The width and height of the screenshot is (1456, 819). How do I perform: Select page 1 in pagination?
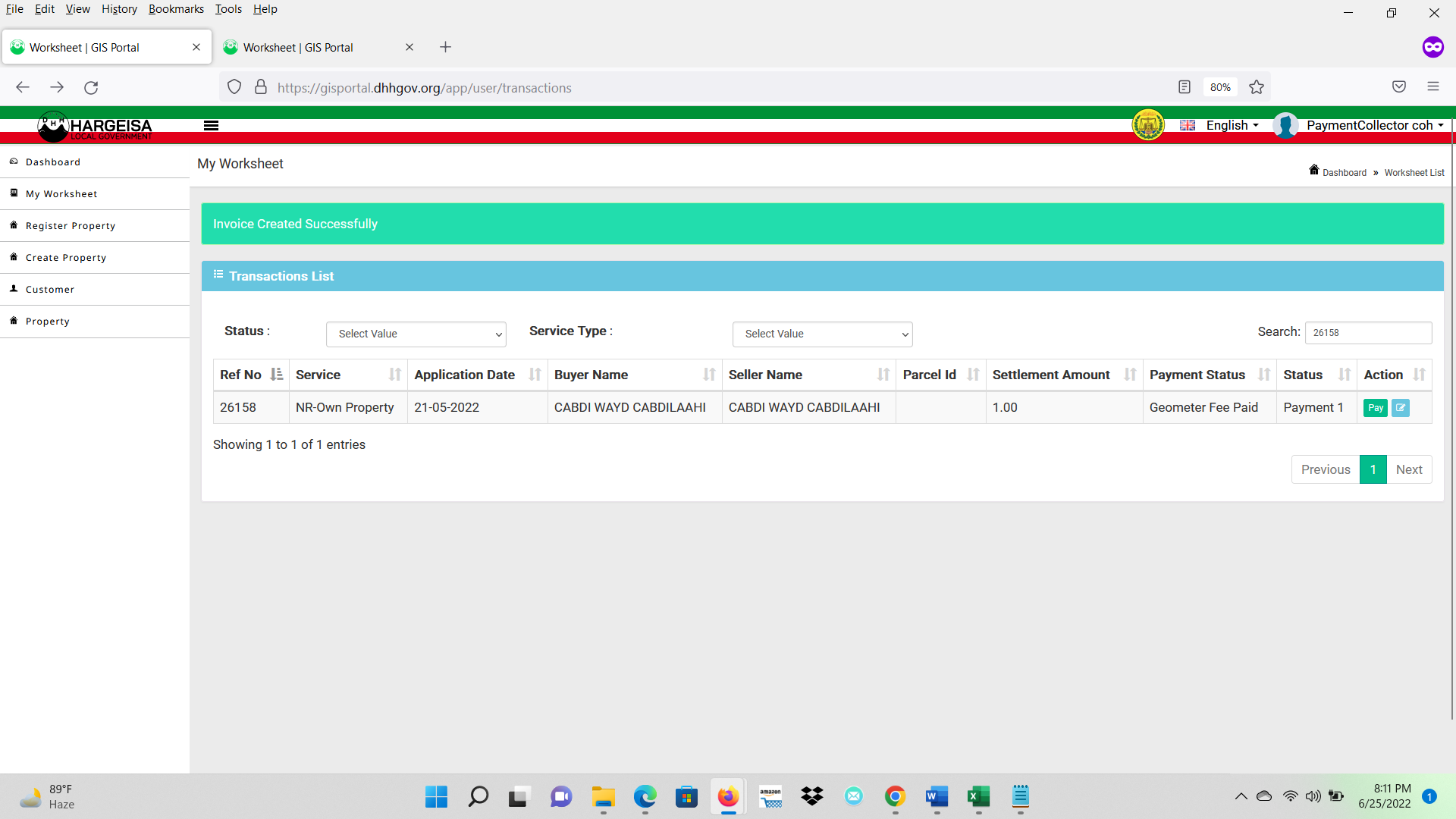point(1373,469)
